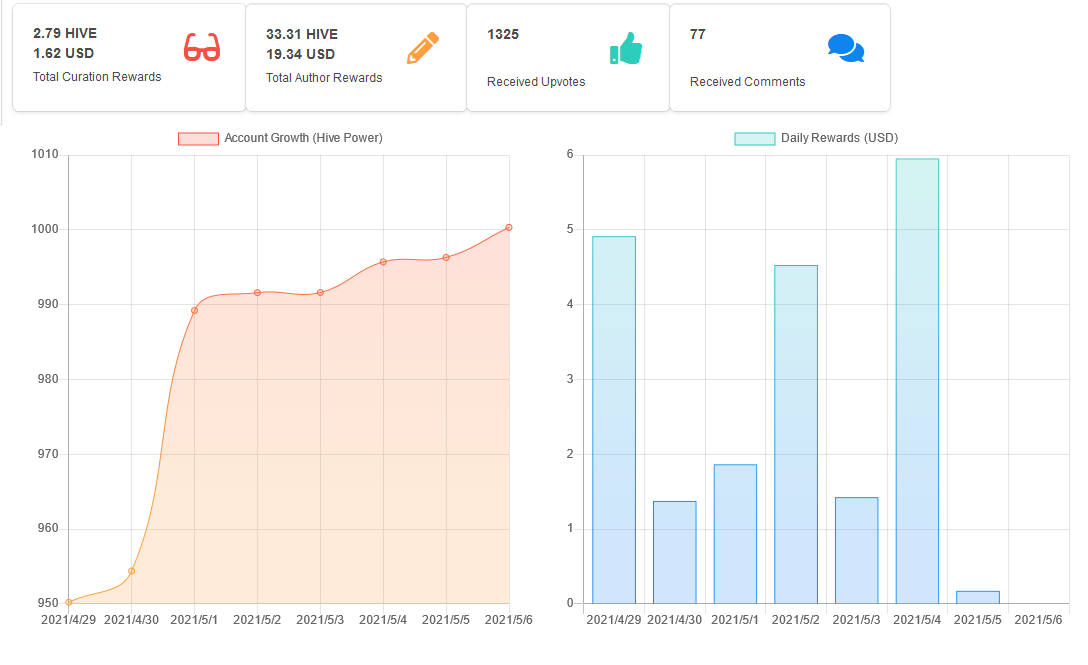Toggle the Account Growth (Hive Power) legend swatch
The image size is (1088, 665).
coord(198,138)
